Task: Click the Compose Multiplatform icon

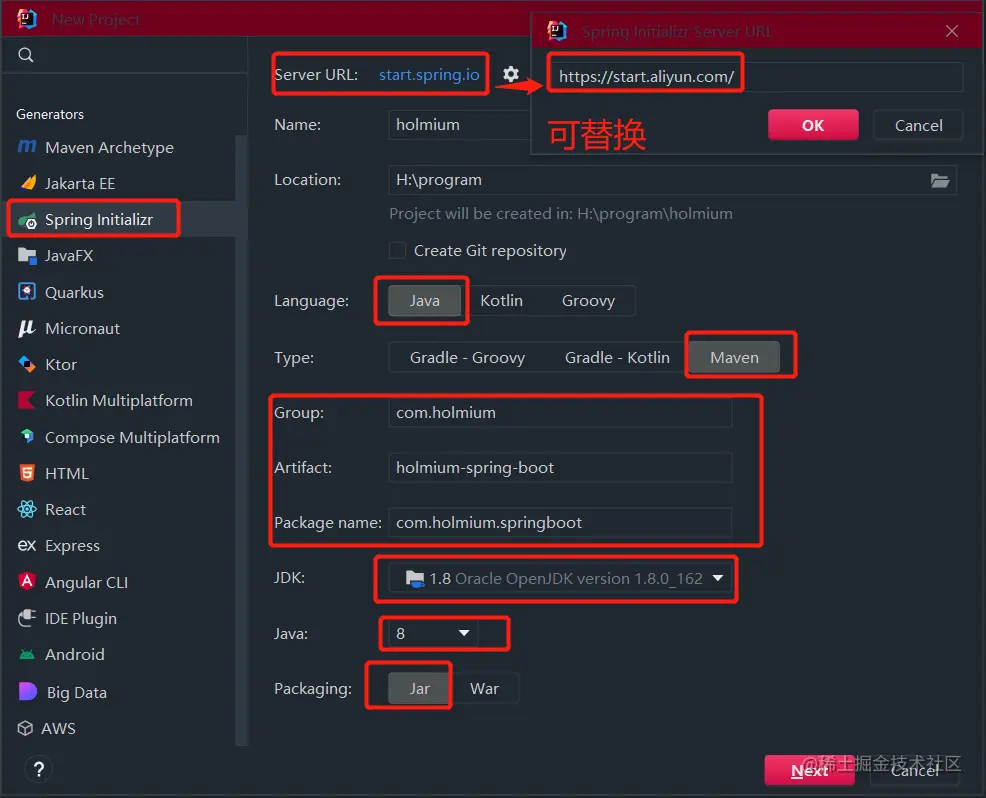Action: tap(27, 436)
